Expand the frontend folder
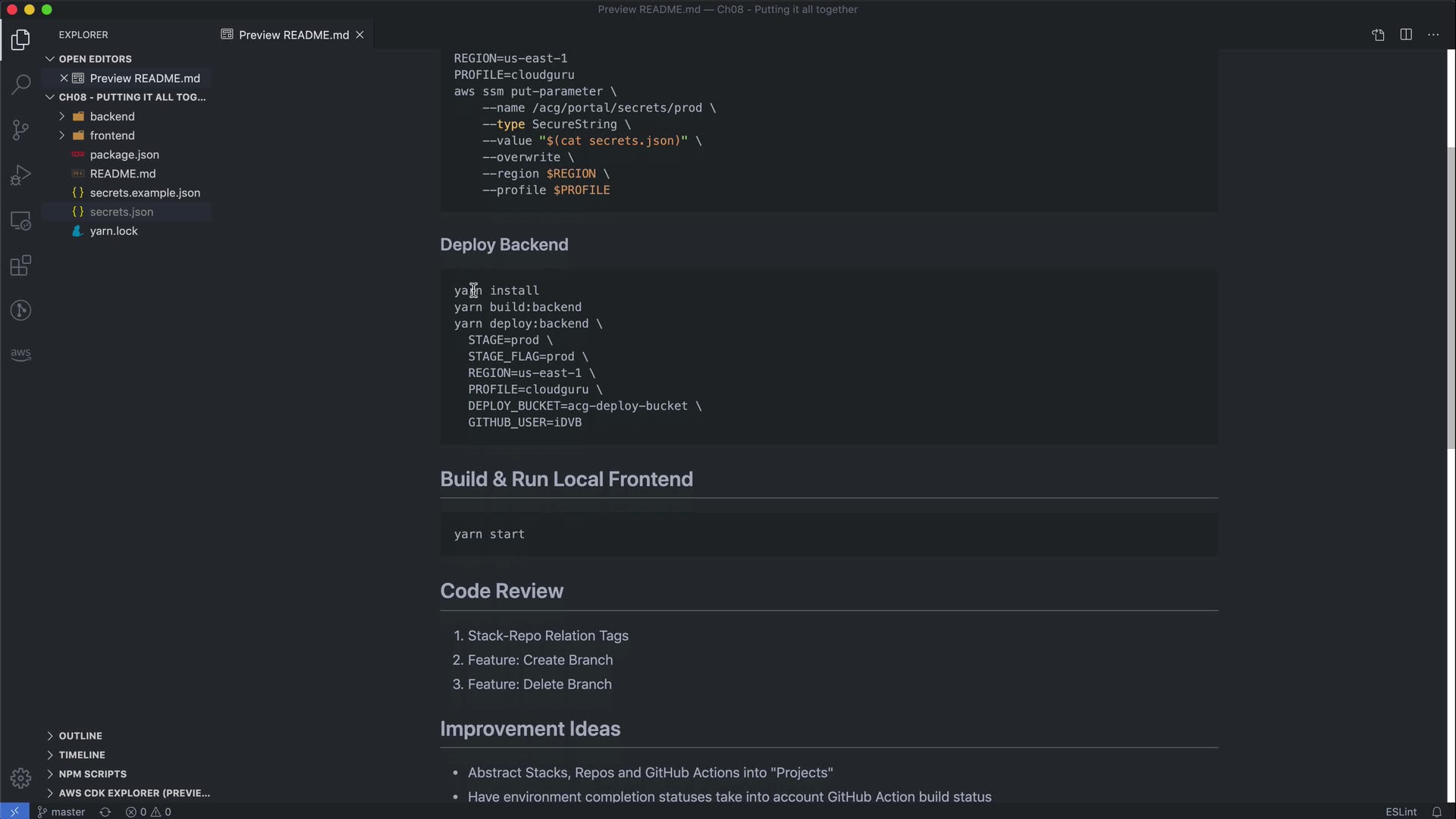This screenshot has width=1456, height=819. click(x=112, y=136)
